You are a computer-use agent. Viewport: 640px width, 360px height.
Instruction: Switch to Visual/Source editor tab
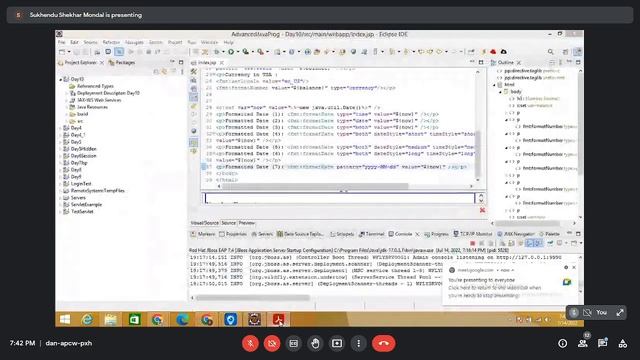(204, 223)
